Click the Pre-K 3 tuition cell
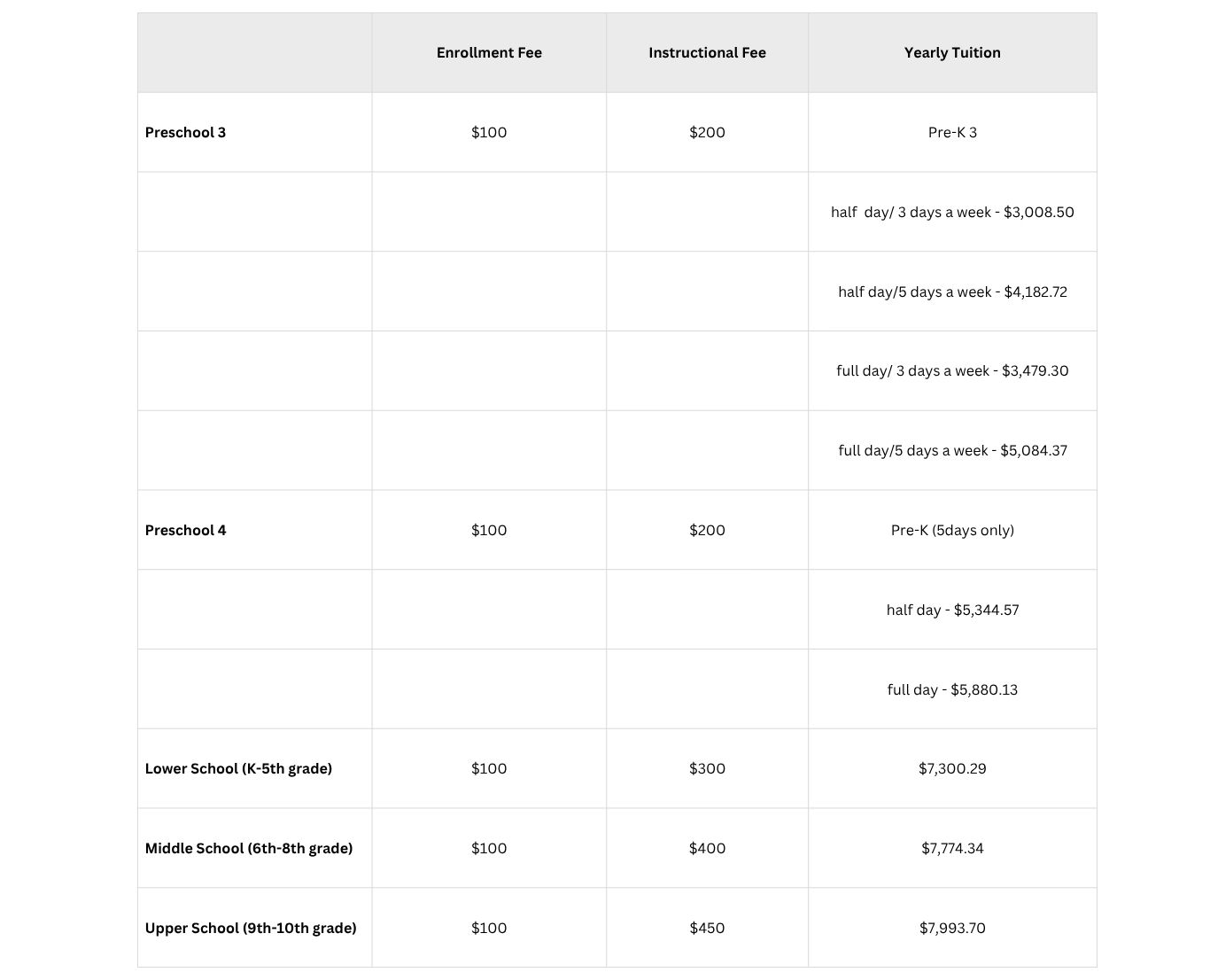Screen dimensions: 1210x980 [952, 132]
